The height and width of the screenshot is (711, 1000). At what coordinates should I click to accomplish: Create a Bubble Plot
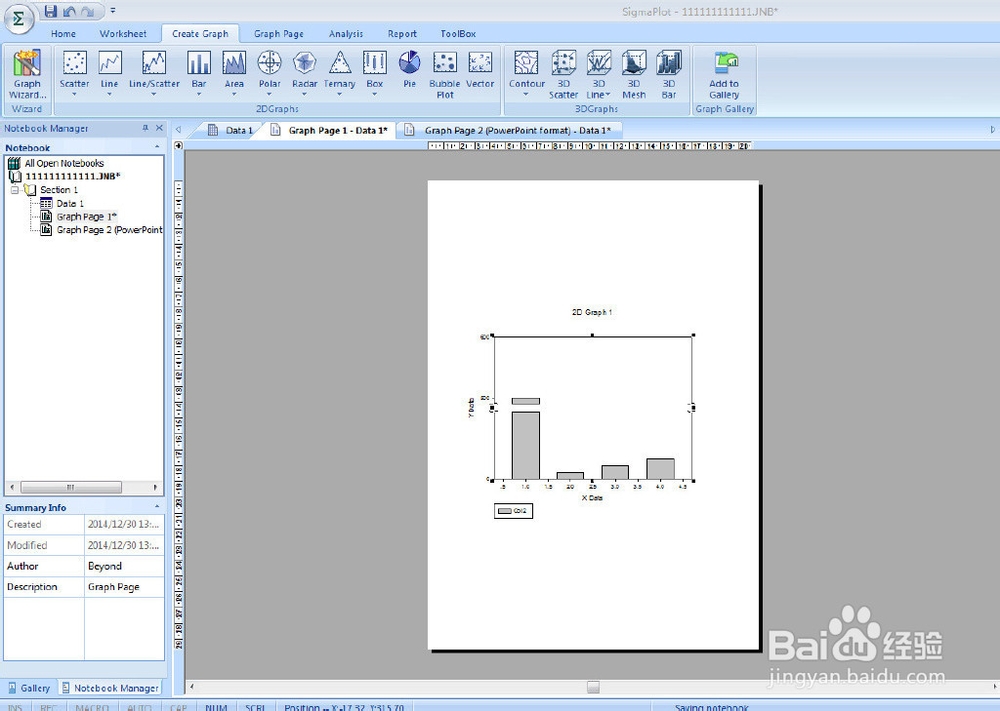tap(445, 74)
